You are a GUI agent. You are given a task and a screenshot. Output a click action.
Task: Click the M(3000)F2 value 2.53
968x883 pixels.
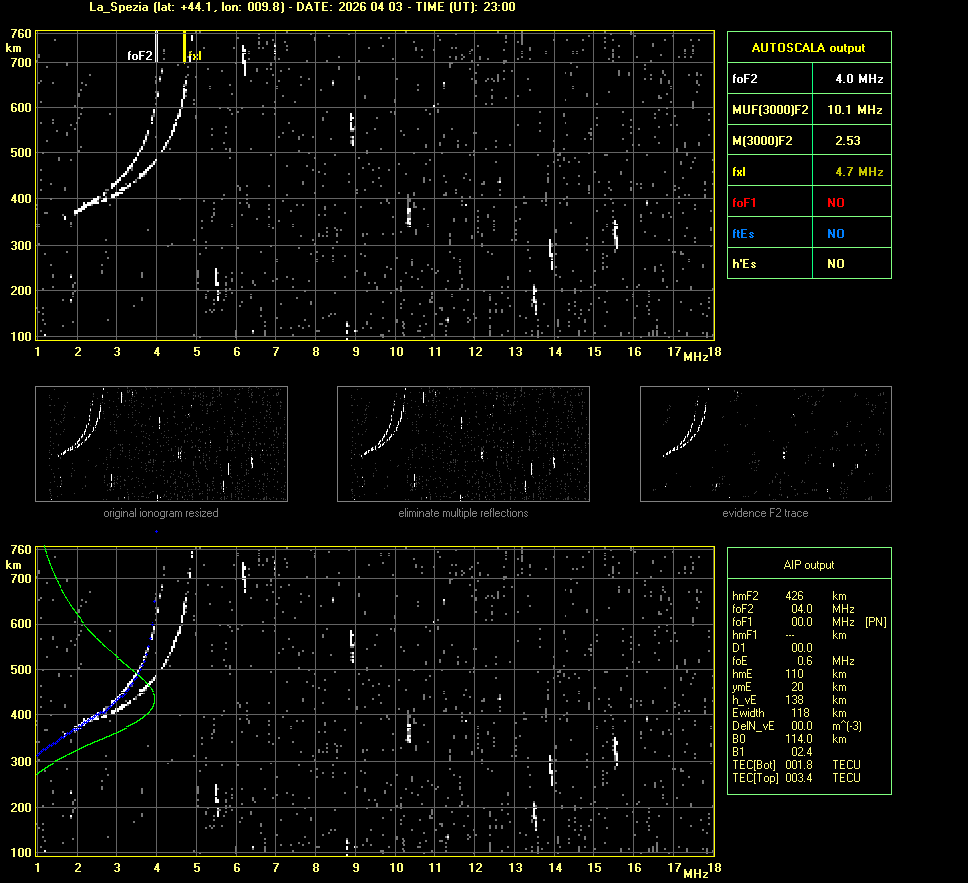[x=847, y=141]
